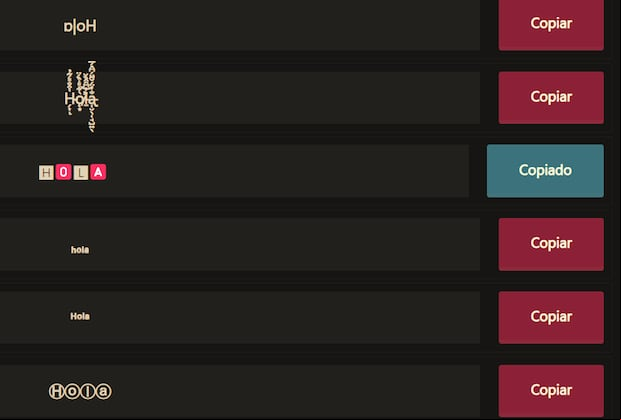621x420 pixels.
Task: Select the small capitalized Hola text
Action: point(80,316)
